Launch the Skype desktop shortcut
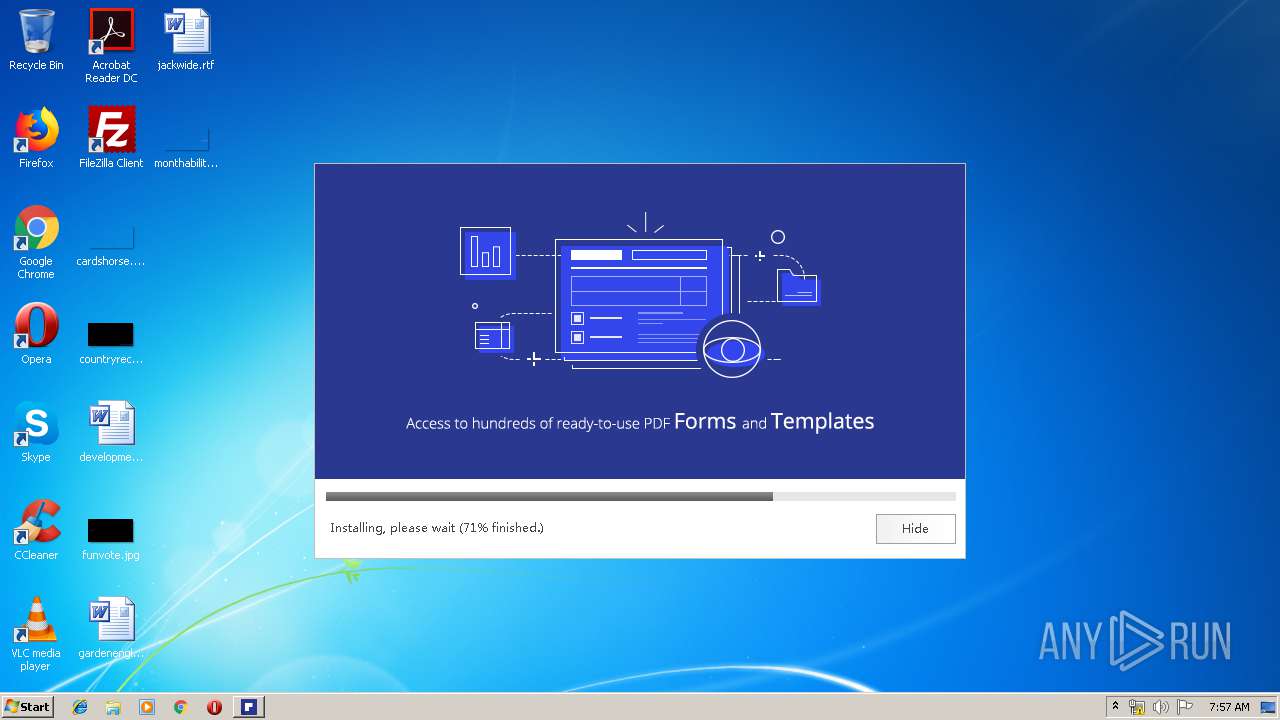This screenshot has width=1280, height=720. tap(36, 432)
